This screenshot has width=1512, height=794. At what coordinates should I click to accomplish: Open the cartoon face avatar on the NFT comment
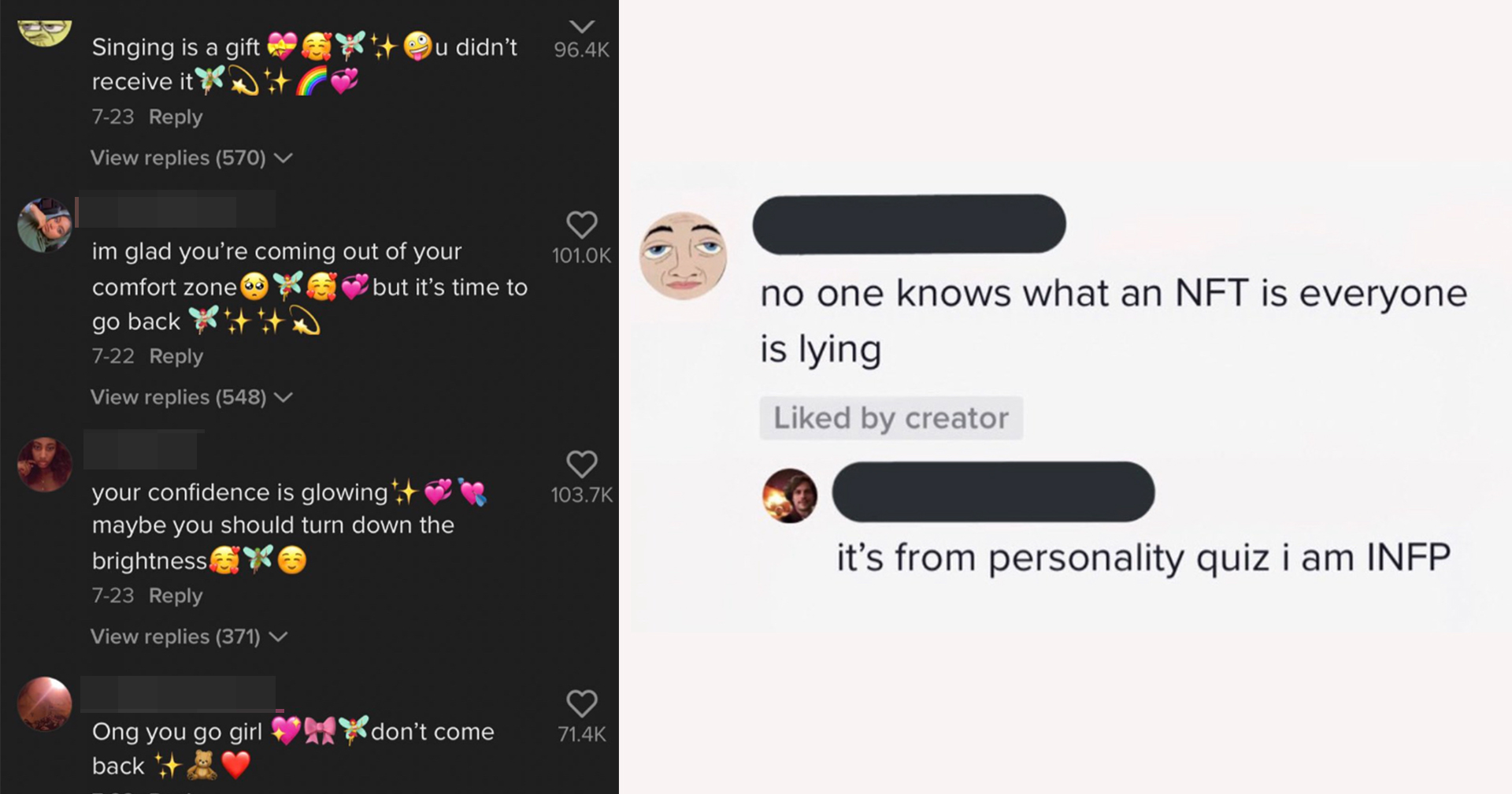[683, 255]
